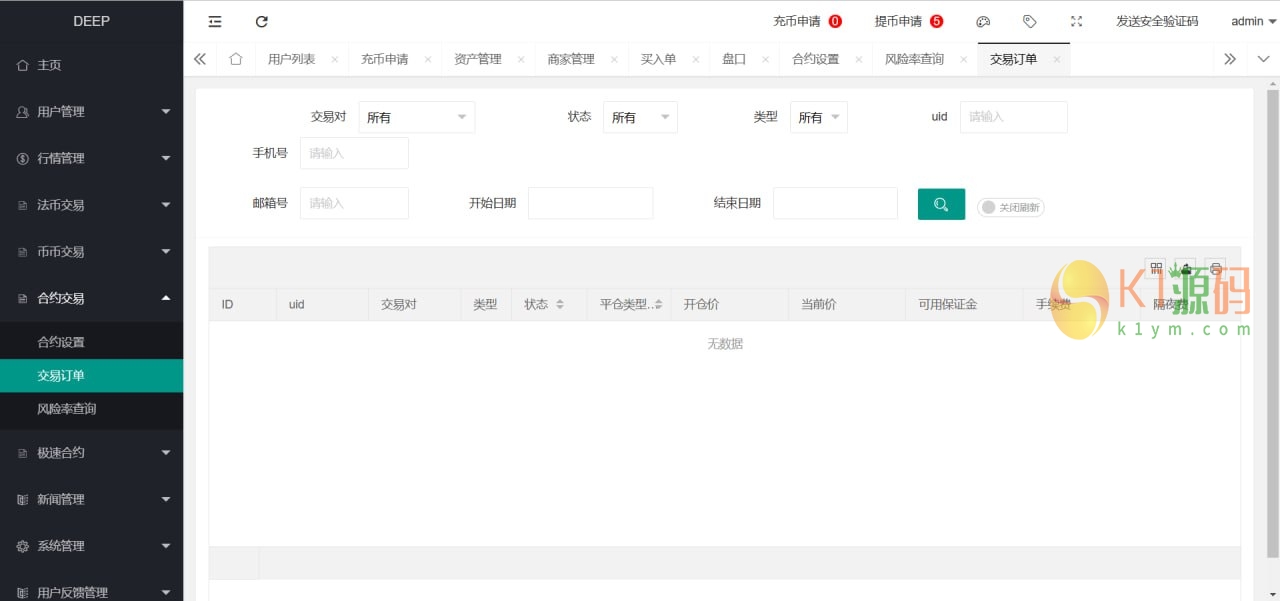Image resolution: width=1280 pixels, height=601 pixels.
Task: Open the table column filter icon
Action: click(1156, 267)
